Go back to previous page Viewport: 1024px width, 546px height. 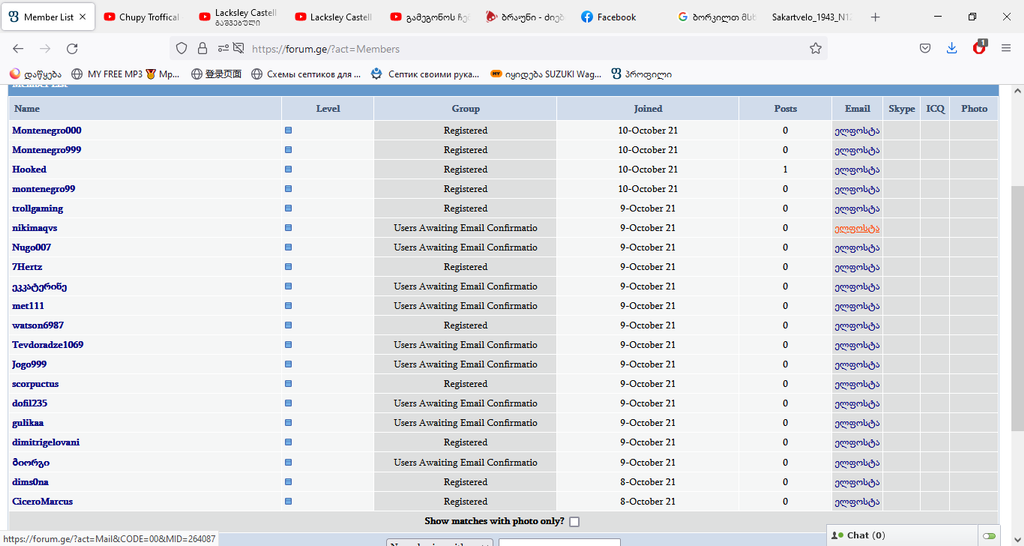(18, 48)
